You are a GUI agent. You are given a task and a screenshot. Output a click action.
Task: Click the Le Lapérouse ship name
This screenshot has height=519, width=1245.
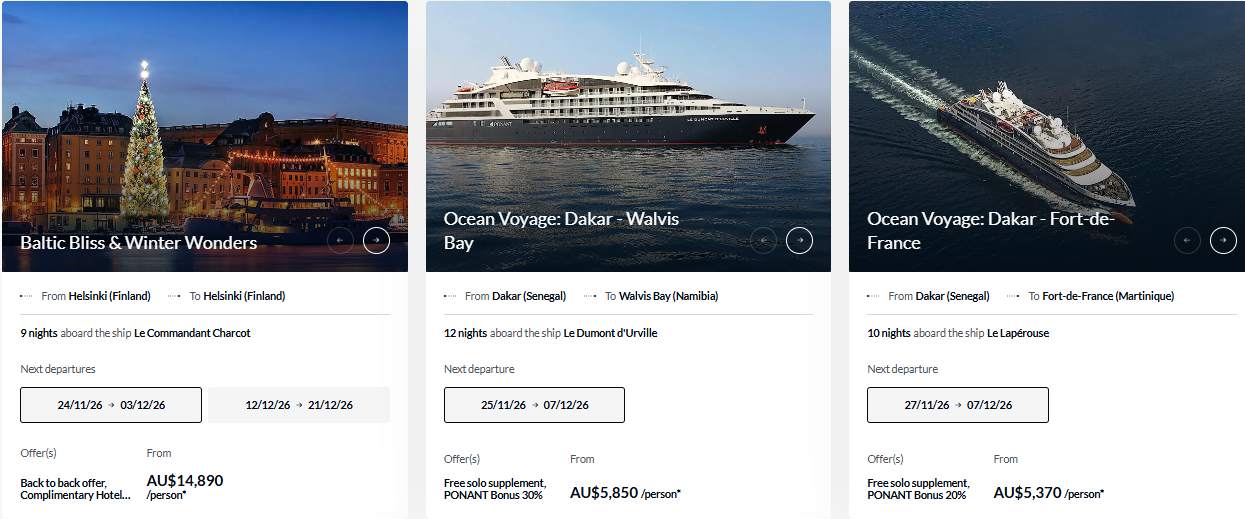[x=1018, y=333]
